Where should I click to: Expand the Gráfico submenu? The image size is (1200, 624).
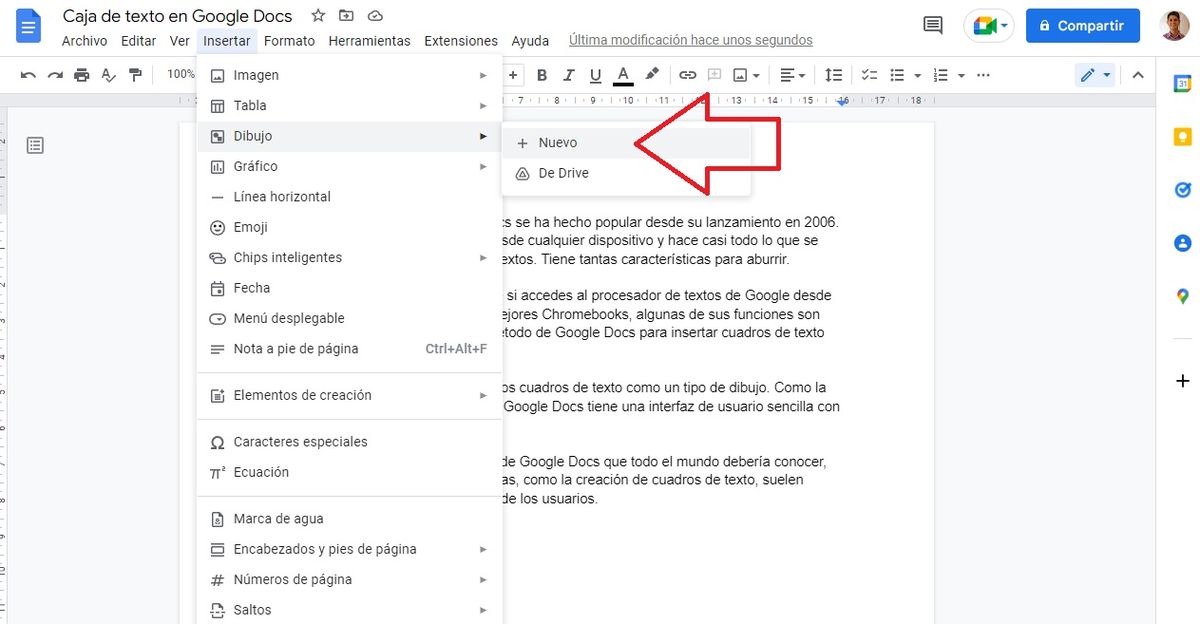349,167
